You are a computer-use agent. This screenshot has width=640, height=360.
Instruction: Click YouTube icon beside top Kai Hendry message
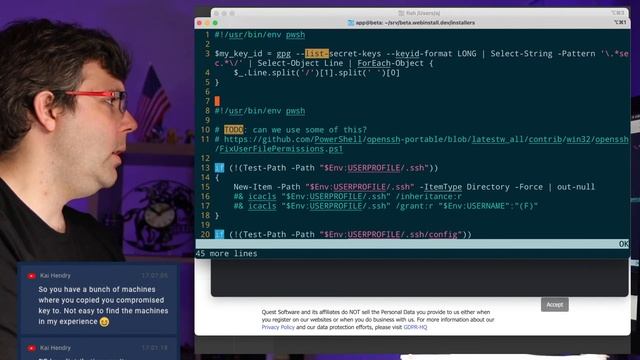pyautogui.click(x=31, y=276)
